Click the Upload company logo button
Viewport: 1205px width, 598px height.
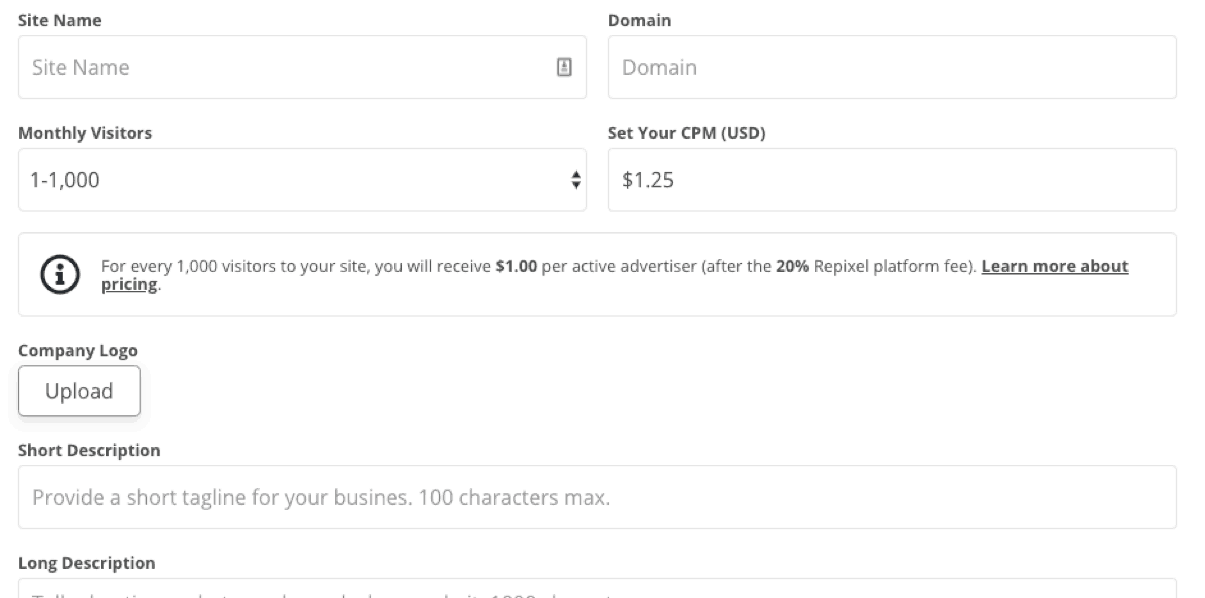79,391
